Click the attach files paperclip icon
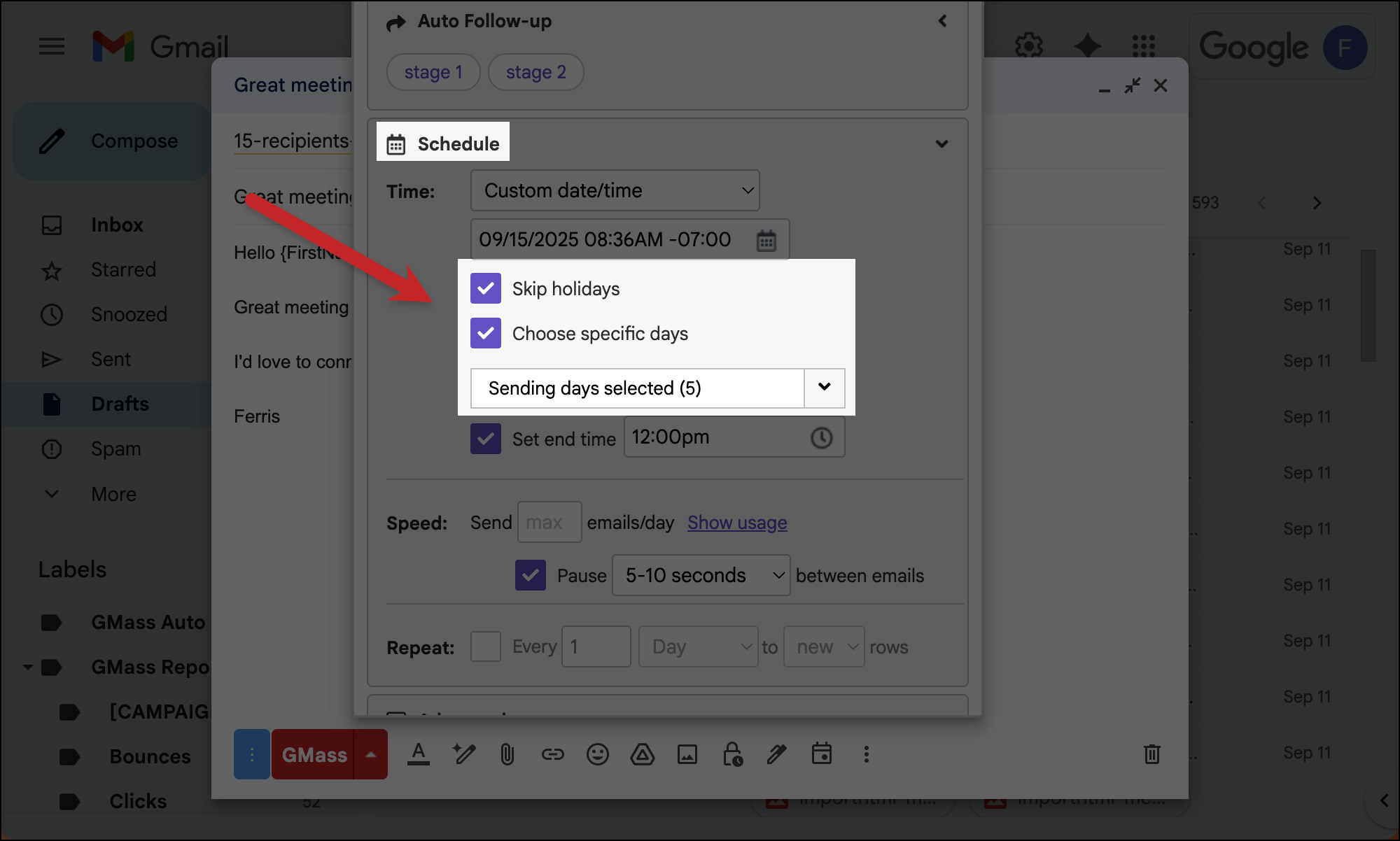Viewport: 1400px width, 841px height. [507, 754]
